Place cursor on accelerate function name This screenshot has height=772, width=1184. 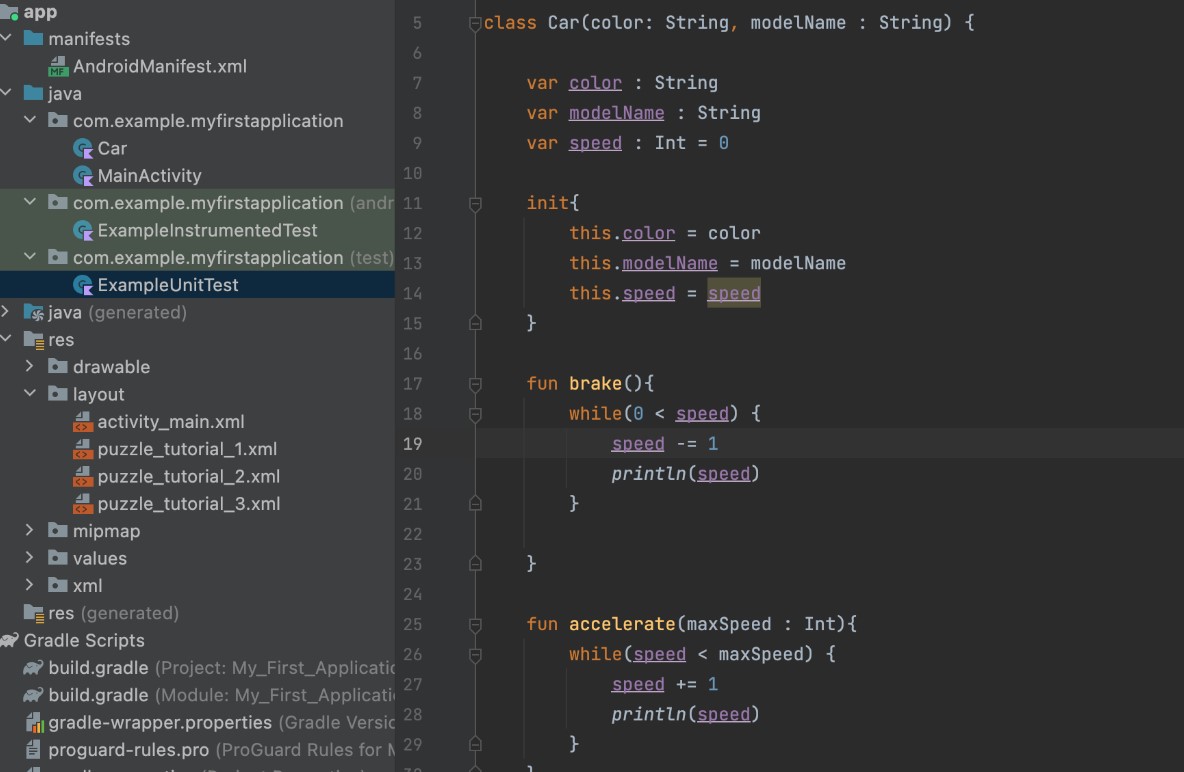pyautogui.click(x=622, y=624)
